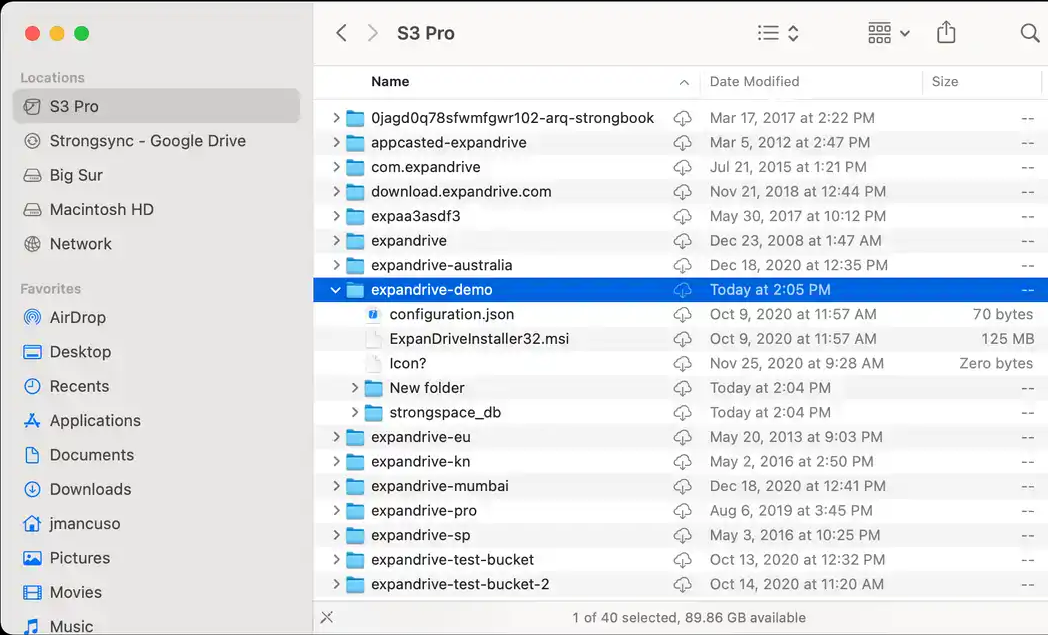Click the expandrive-pro folder icon

(355, 511)
